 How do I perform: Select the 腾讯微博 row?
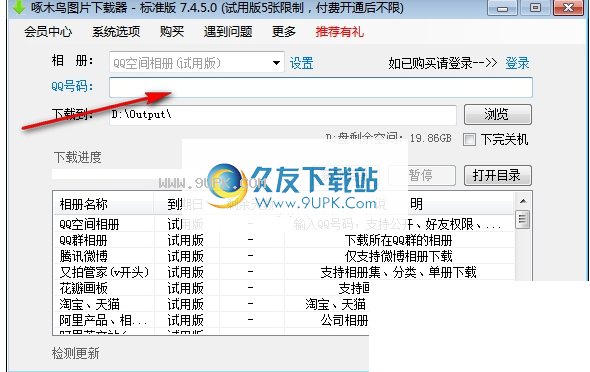pyautogui.click(x=284, y=256)
